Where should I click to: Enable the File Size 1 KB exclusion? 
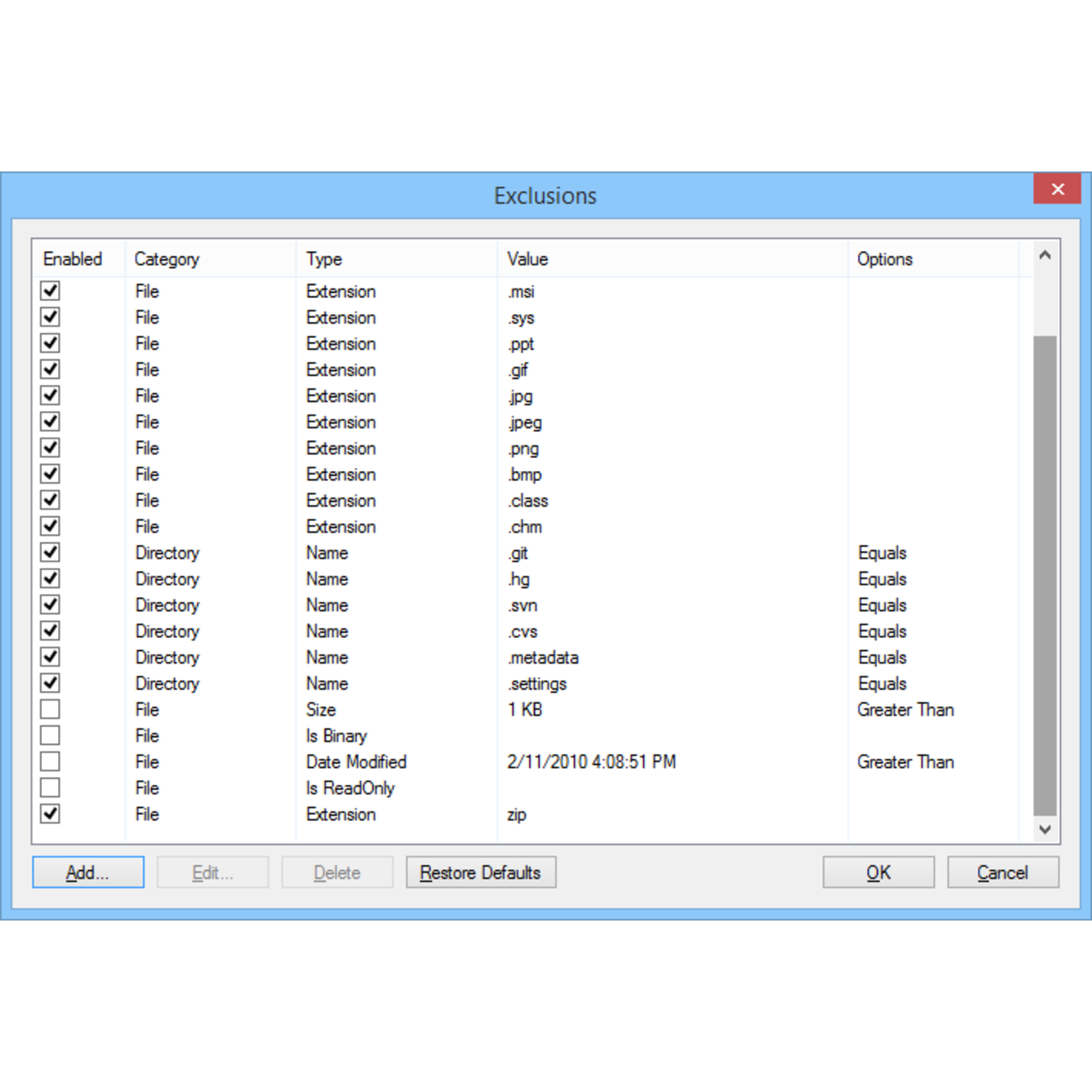point(49,708)
